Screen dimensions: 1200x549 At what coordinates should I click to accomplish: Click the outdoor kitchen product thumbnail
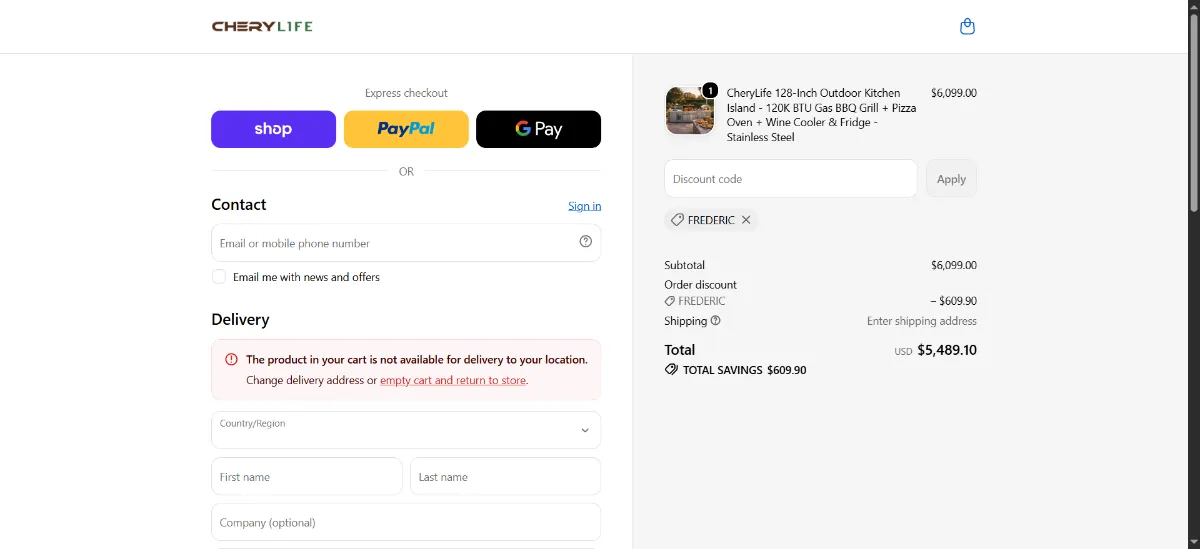(690, 111)
